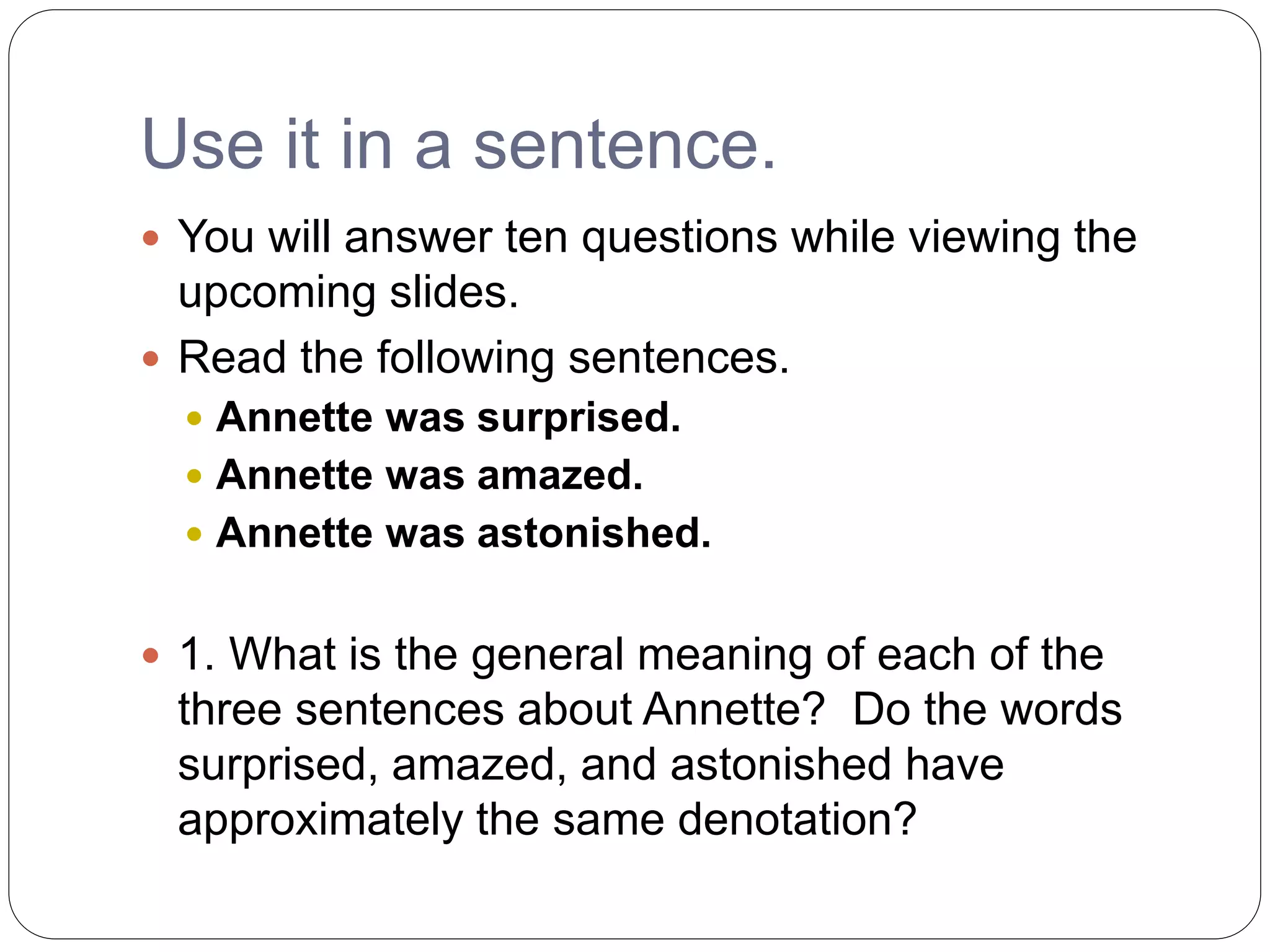Click the bullet before question 1
Viewport: 1270px width, 952px height.
click(151, 655)
